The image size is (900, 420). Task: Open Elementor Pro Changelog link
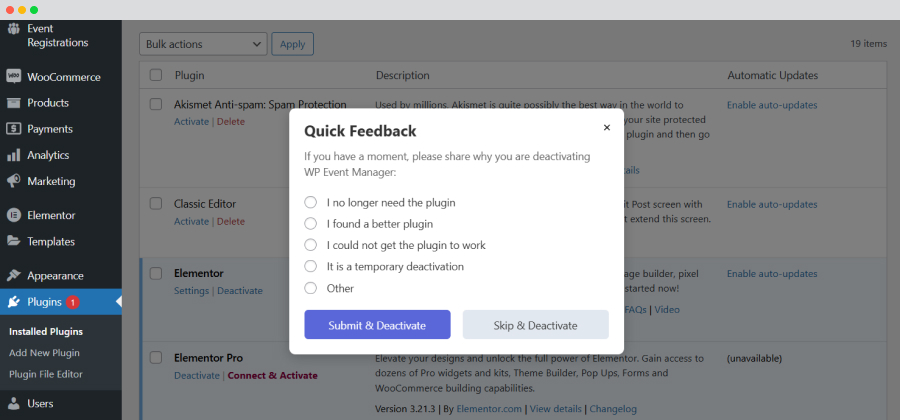tap(613, 409)
